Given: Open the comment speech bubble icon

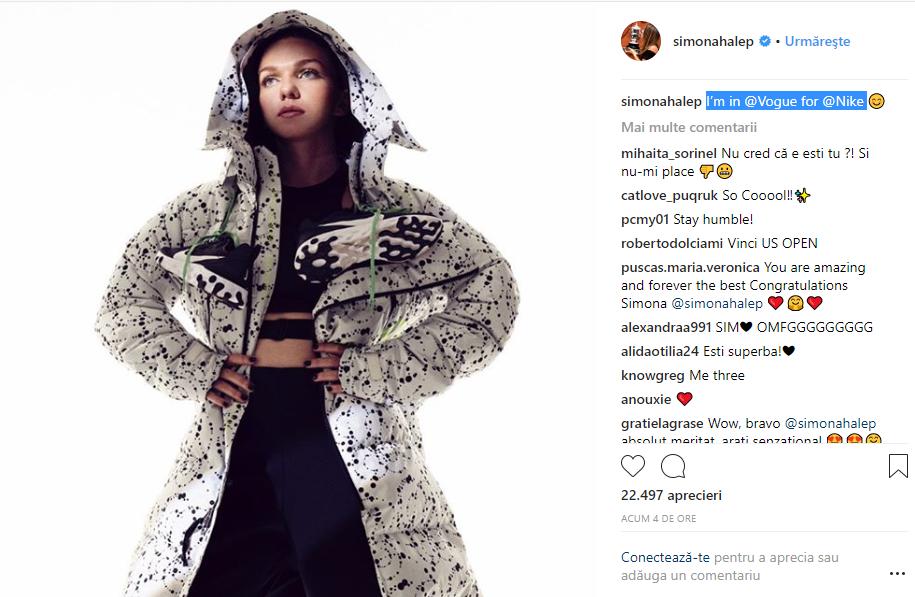Looking at the screenshot, I should (673, 466).
